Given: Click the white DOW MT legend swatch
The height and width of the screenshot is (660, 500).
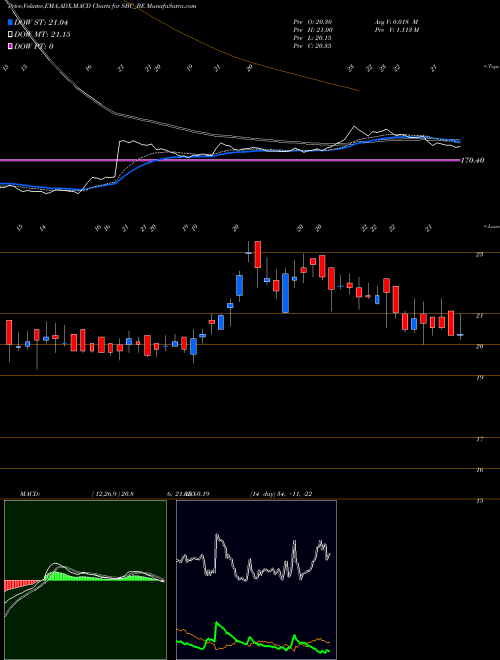Looking at the screenshot, I should [x=10, y=35].
